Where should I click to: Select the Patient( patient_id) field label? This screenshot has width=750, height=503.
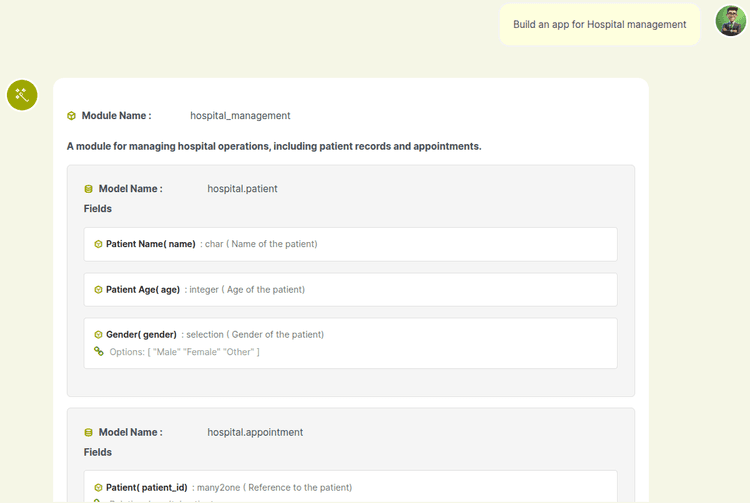pyautogui.click(x=146, y=488)
